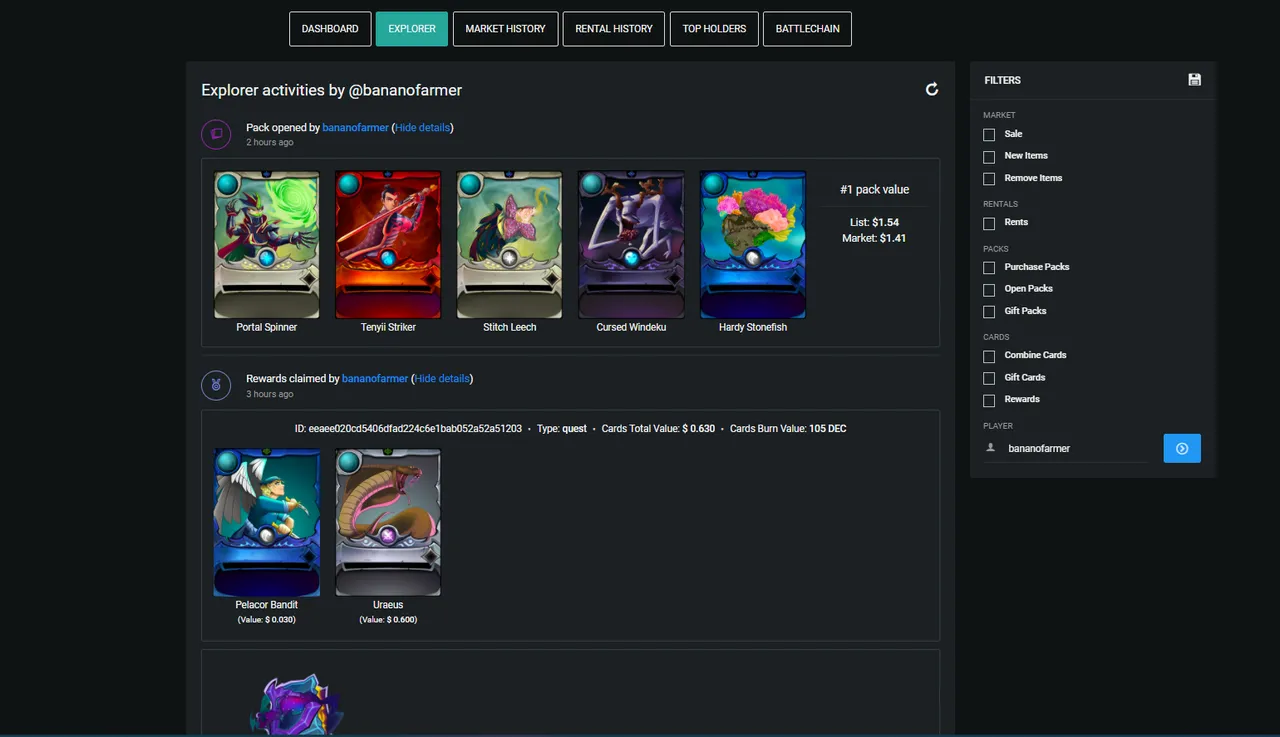
Task: Enable the New Items filter checkbox
Action: point(989,156)
